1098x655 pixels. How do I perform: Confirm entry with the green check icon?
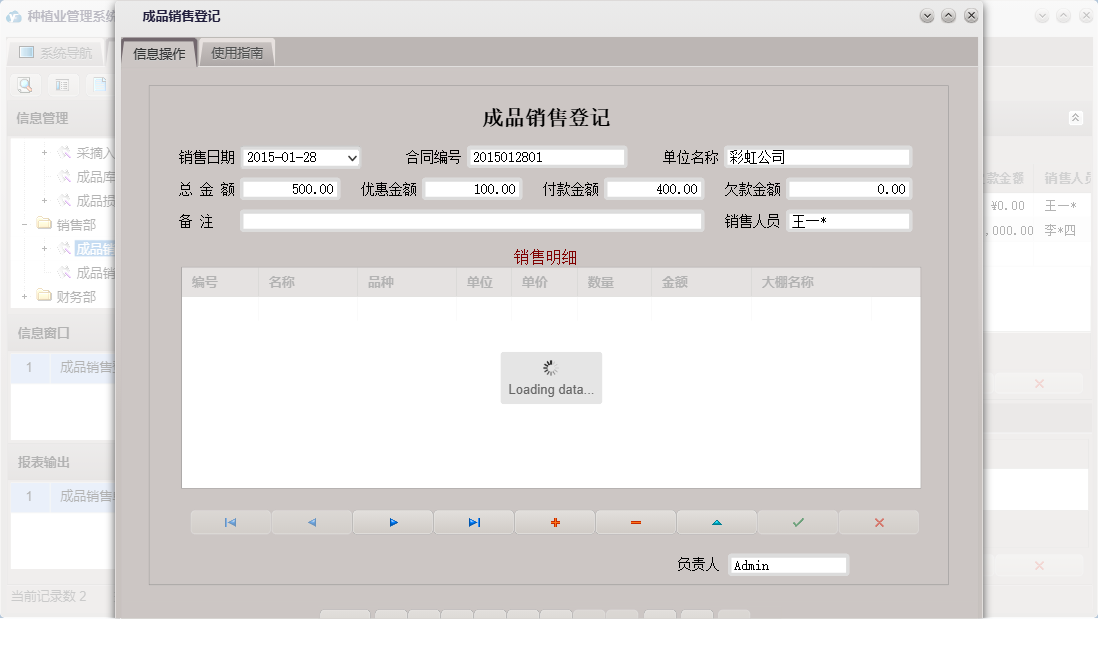[797, 521]
